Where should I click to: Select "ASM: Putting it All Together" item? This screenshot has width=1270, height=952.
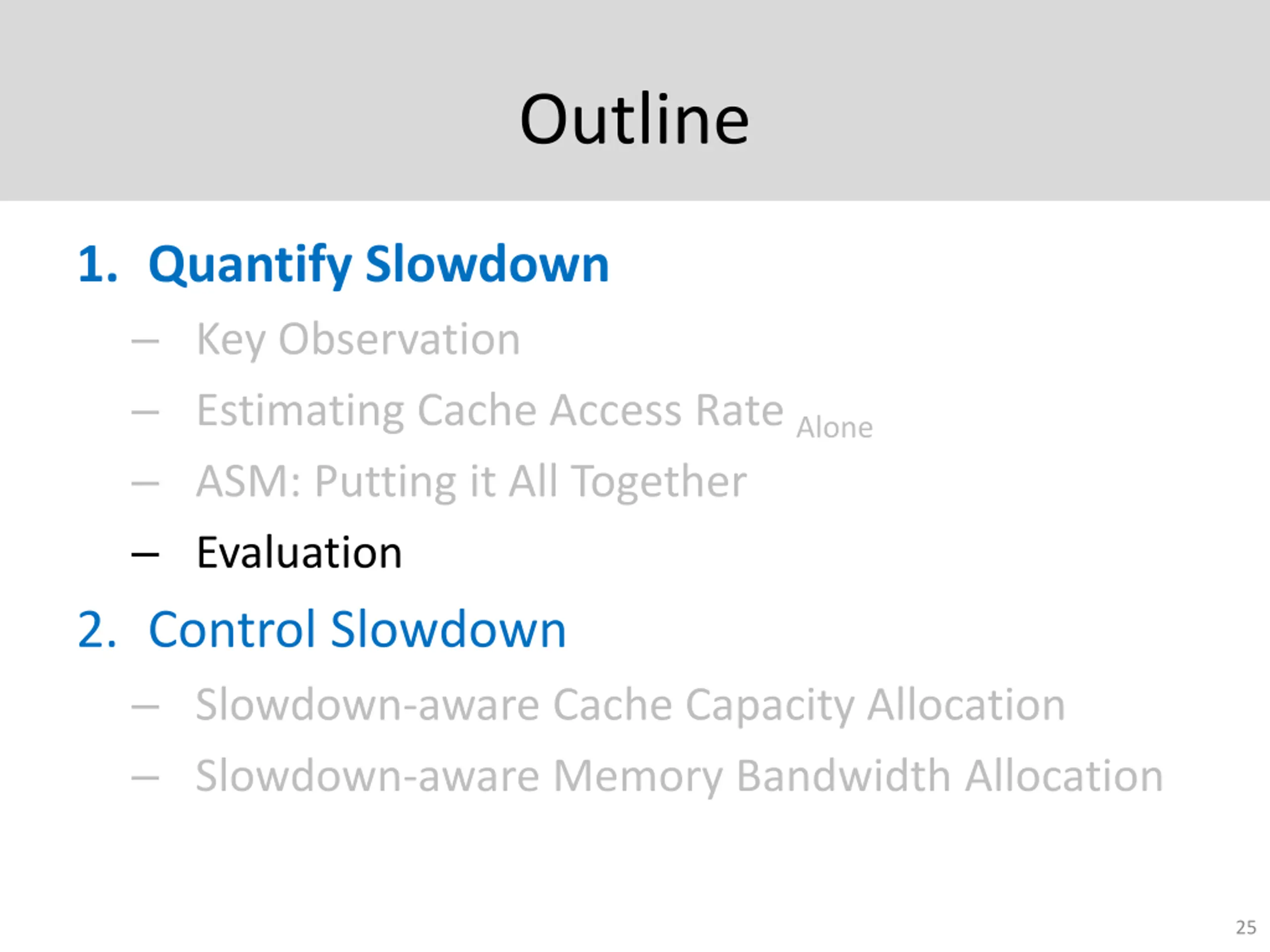point(471,481)
